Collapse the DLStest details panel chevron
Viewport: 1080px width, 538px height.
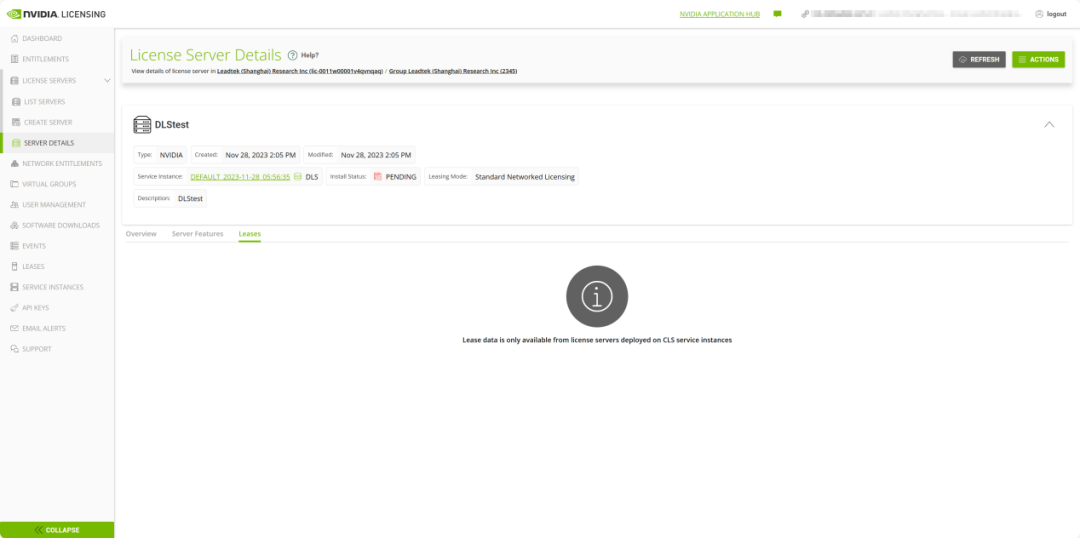coord(1049,125)
